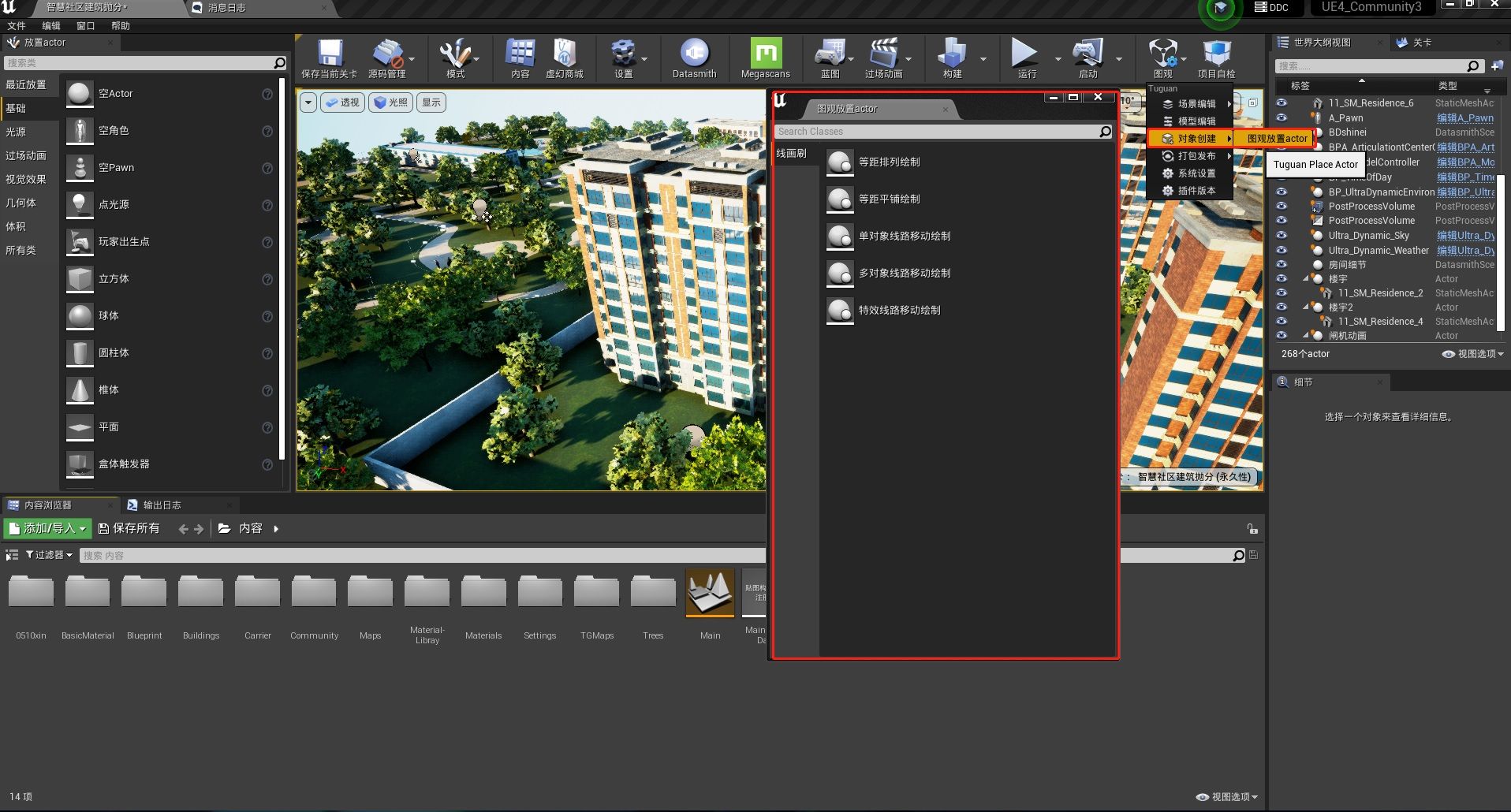Open the Filters (过滤器) dropdown
The image size is (1511, 812).
49,555
